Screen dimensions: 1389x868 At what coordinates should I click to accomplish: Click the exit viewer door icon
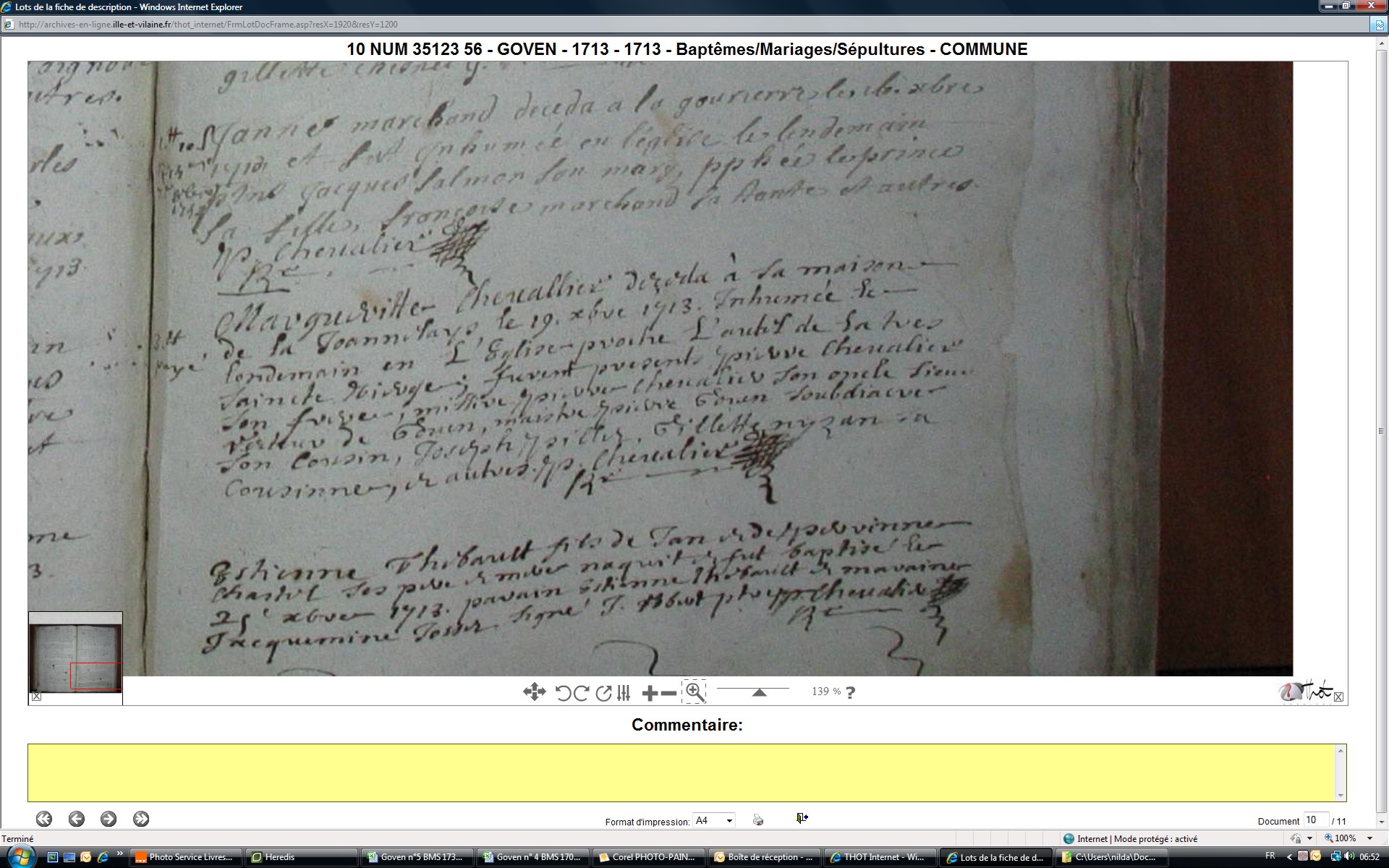[802, 818]
